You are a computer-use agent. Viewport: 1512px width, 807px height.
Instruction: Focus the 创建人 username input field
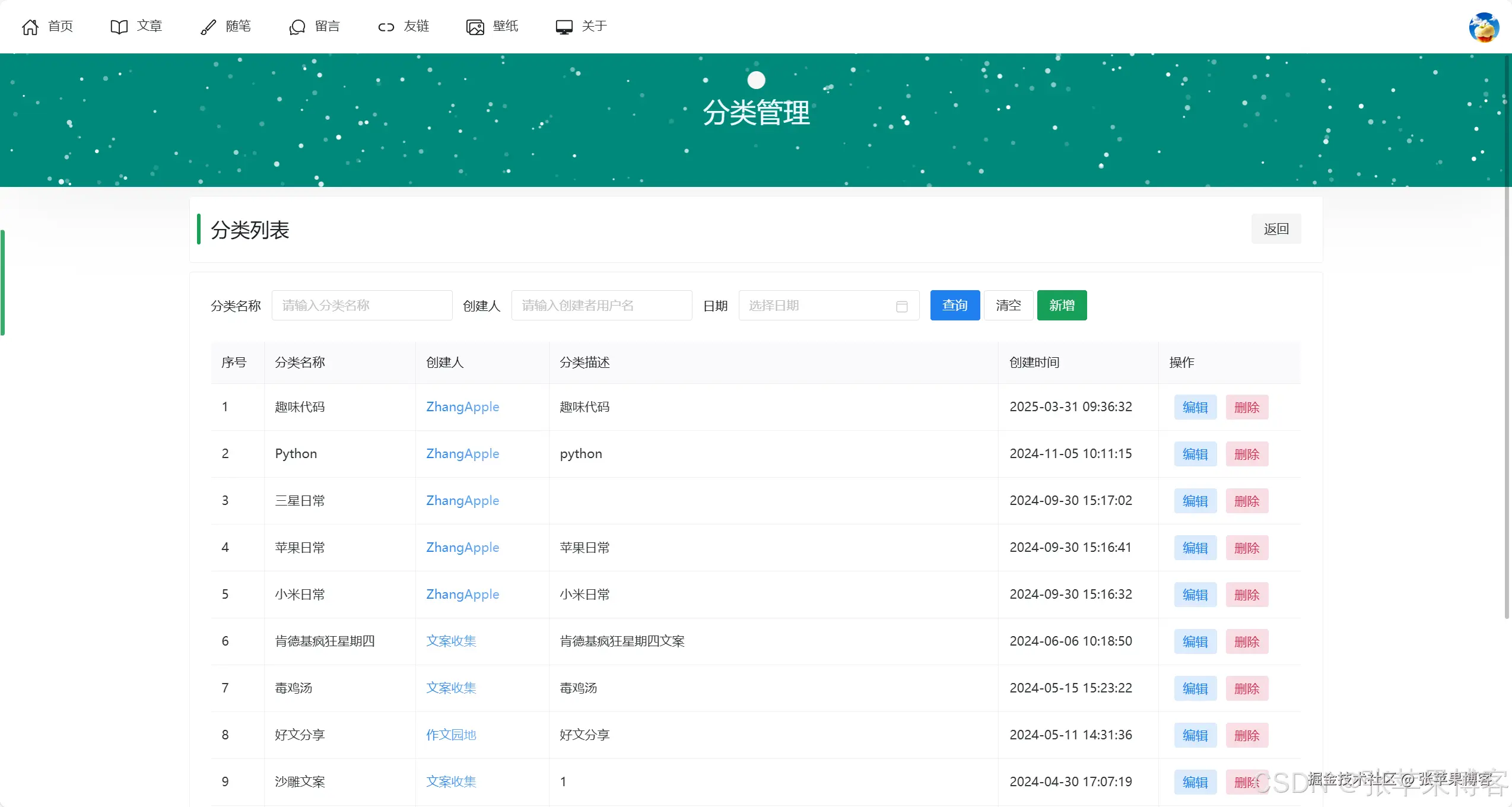(602, 306)
